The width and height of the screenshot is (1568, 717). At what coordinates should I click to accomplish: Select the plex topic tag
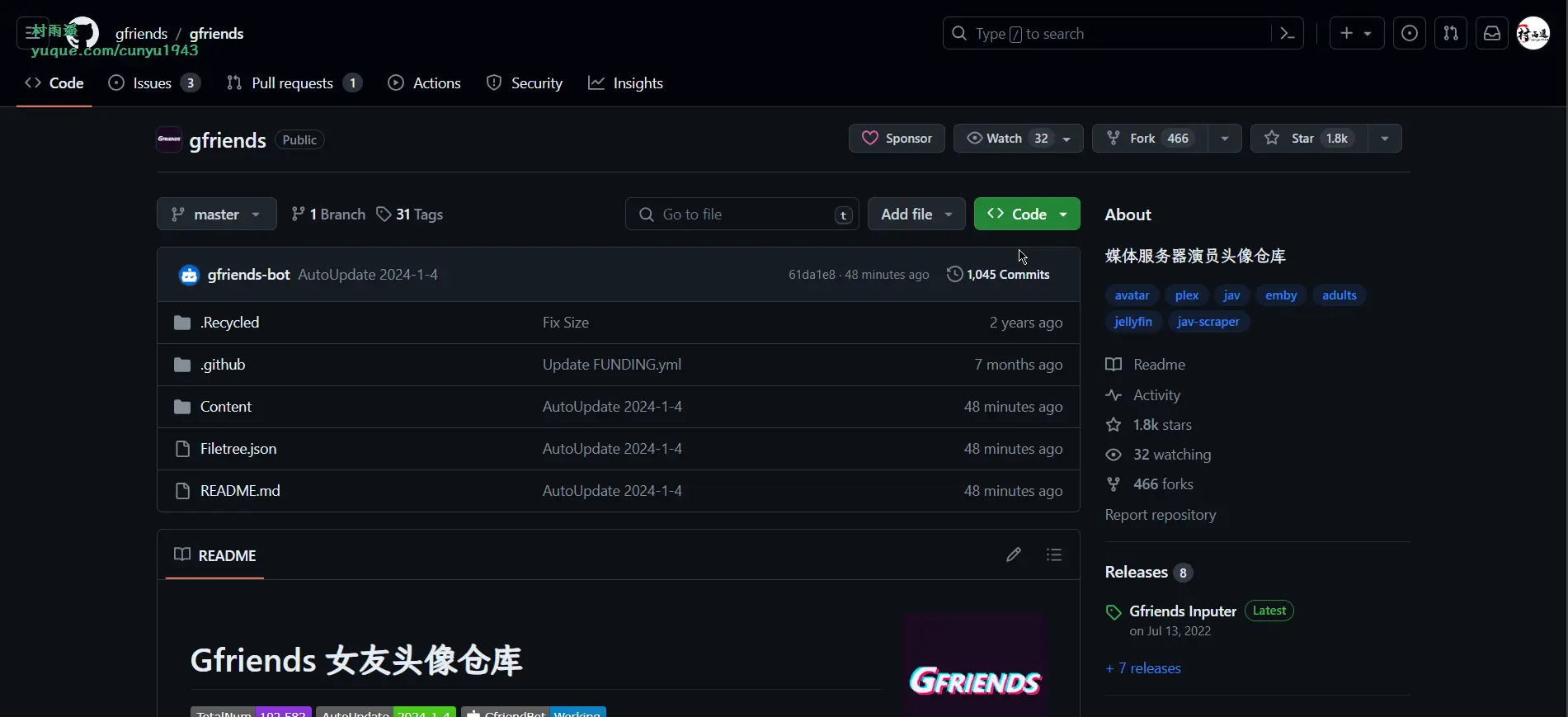pos(1187,295)
